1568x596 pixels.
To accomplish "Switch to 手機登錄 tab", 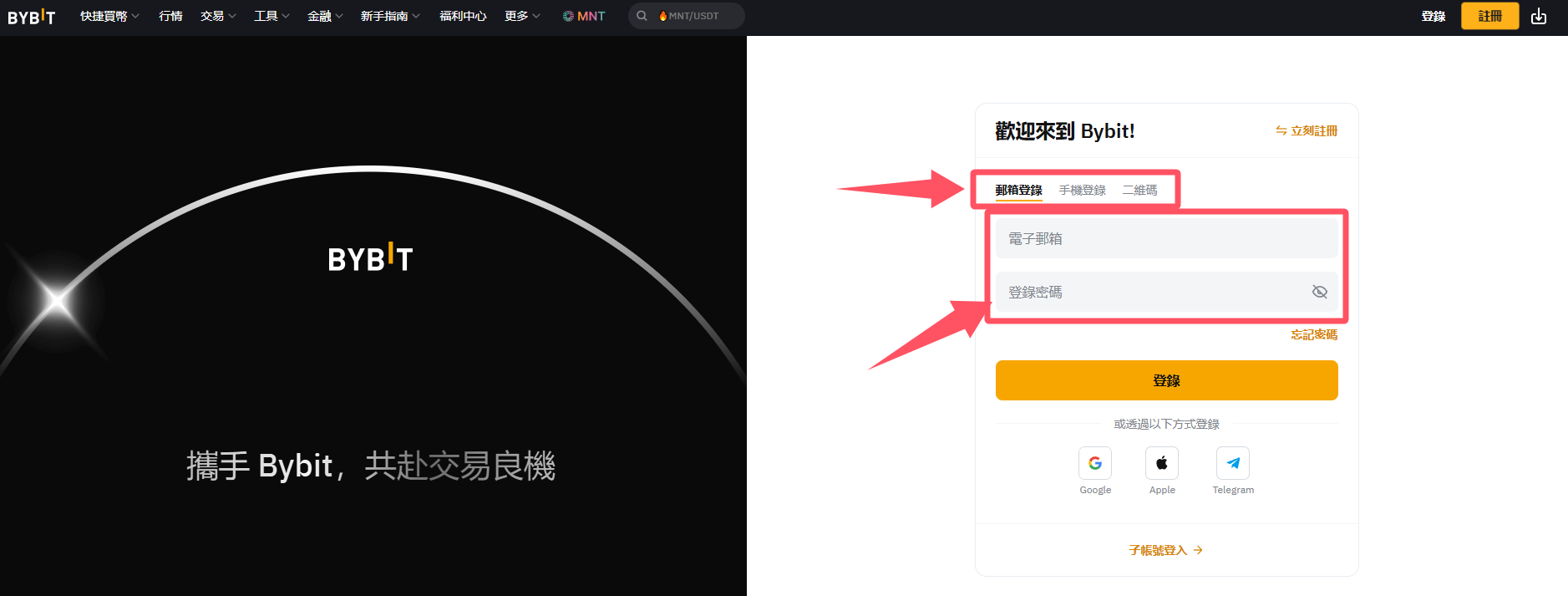I will 1082,191.
